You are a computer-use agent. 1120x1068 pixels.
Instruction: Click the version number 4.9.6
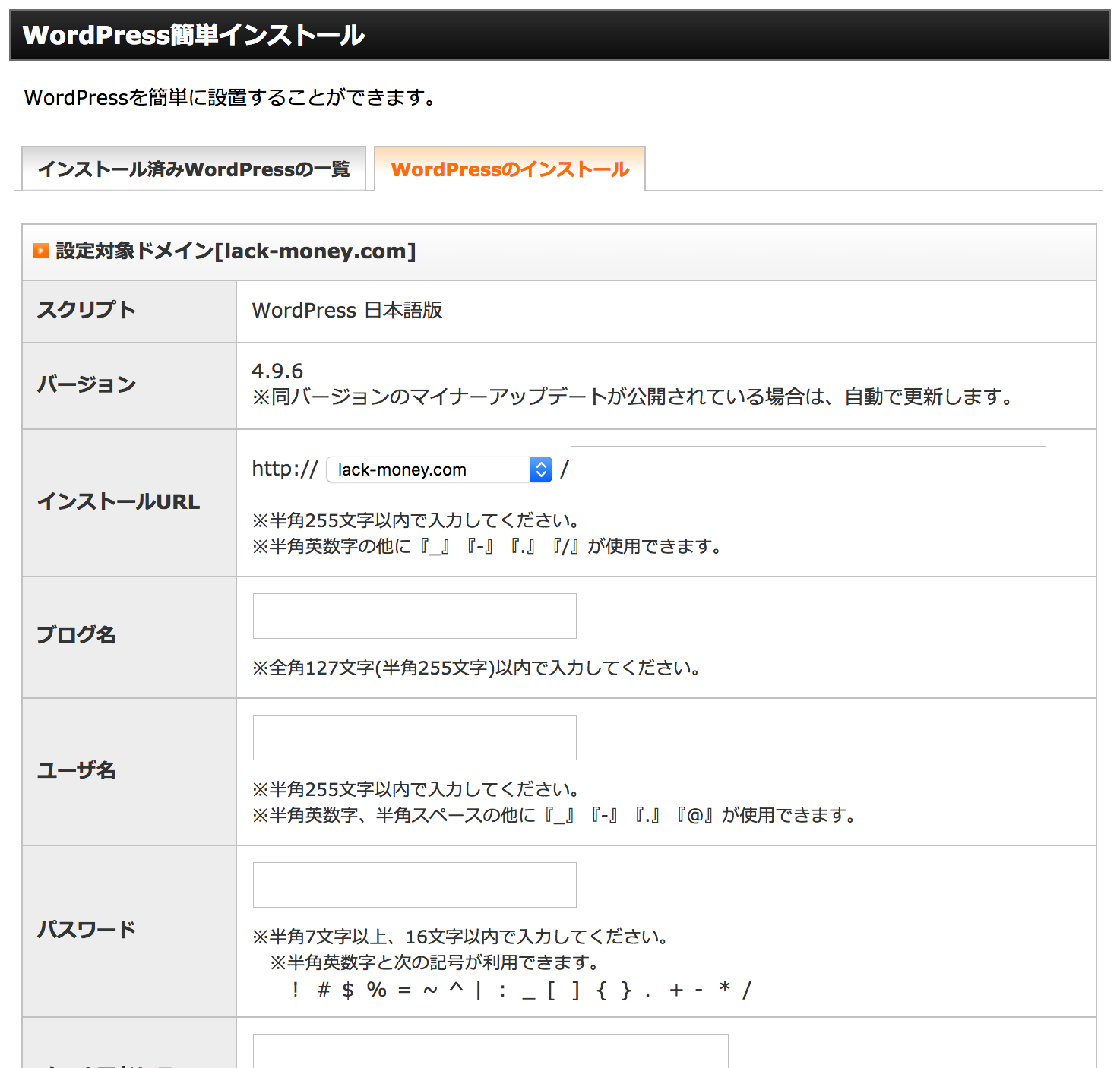277,371
